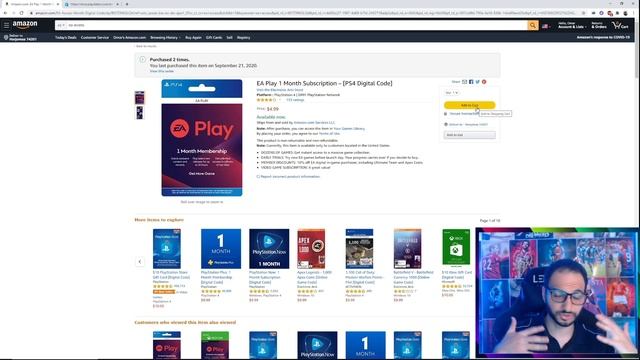Click the Add to Cart button
The height and width of the screenshot is (360, 640).
coord(469,105)
